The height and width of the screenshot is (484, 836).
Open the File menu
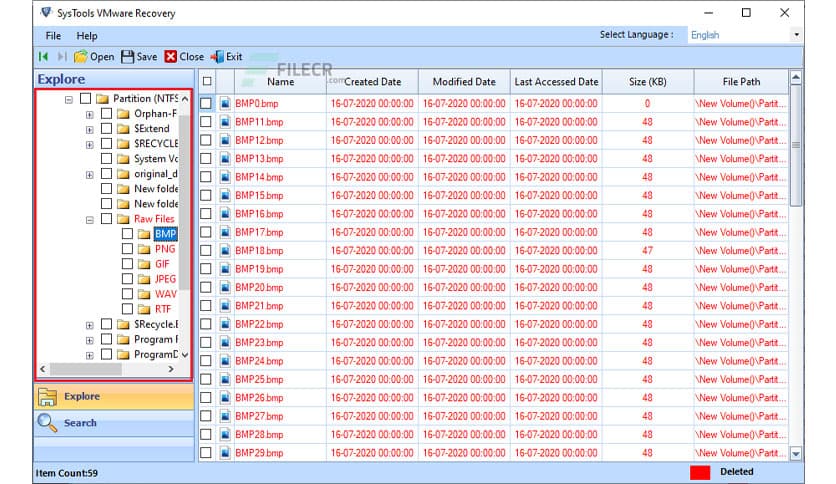point(53,36)
